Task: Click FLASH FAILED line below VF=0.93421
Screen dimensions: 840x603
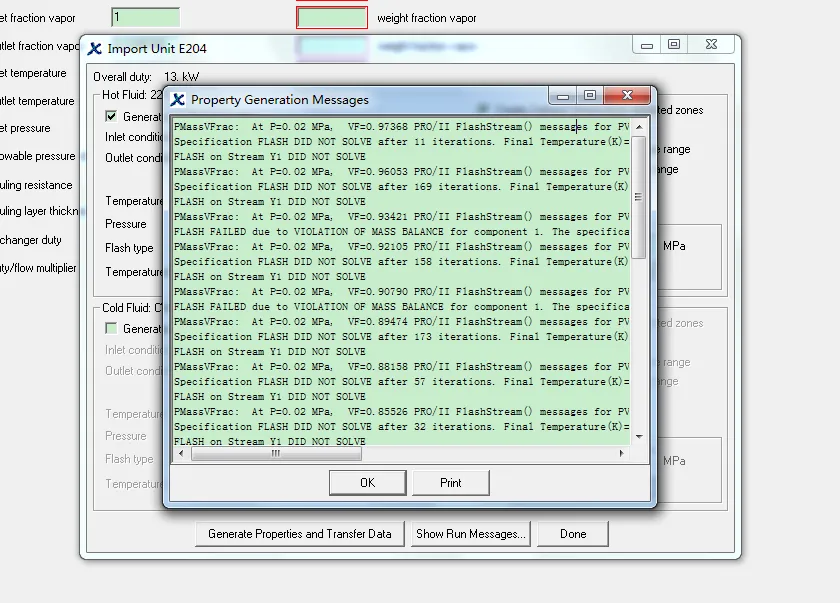Action: [x=401, y=232]
